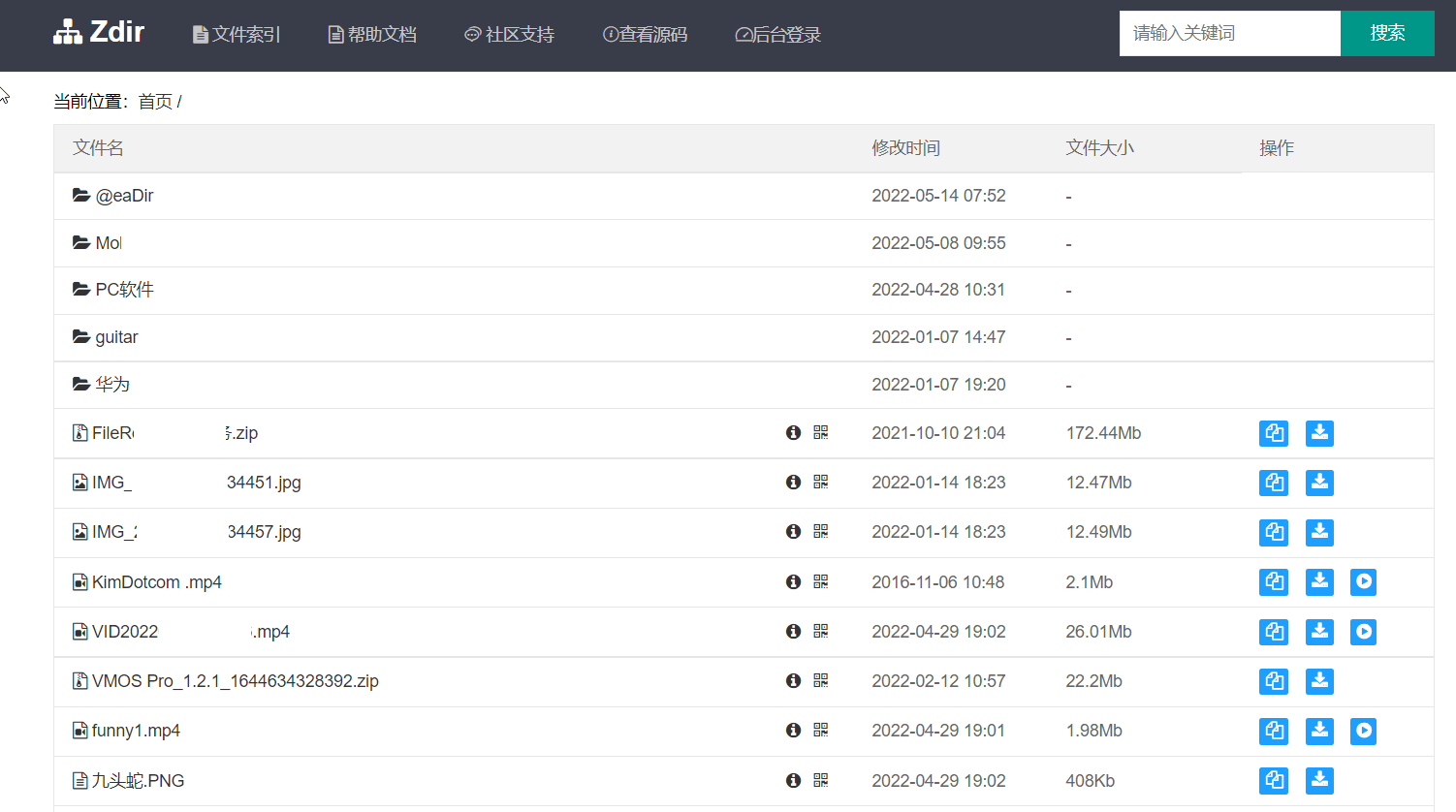Viewport: 1456px width, 812px height.
Task: Open 文件索引 in navigation bar
Action: click(x=237, y=35)
